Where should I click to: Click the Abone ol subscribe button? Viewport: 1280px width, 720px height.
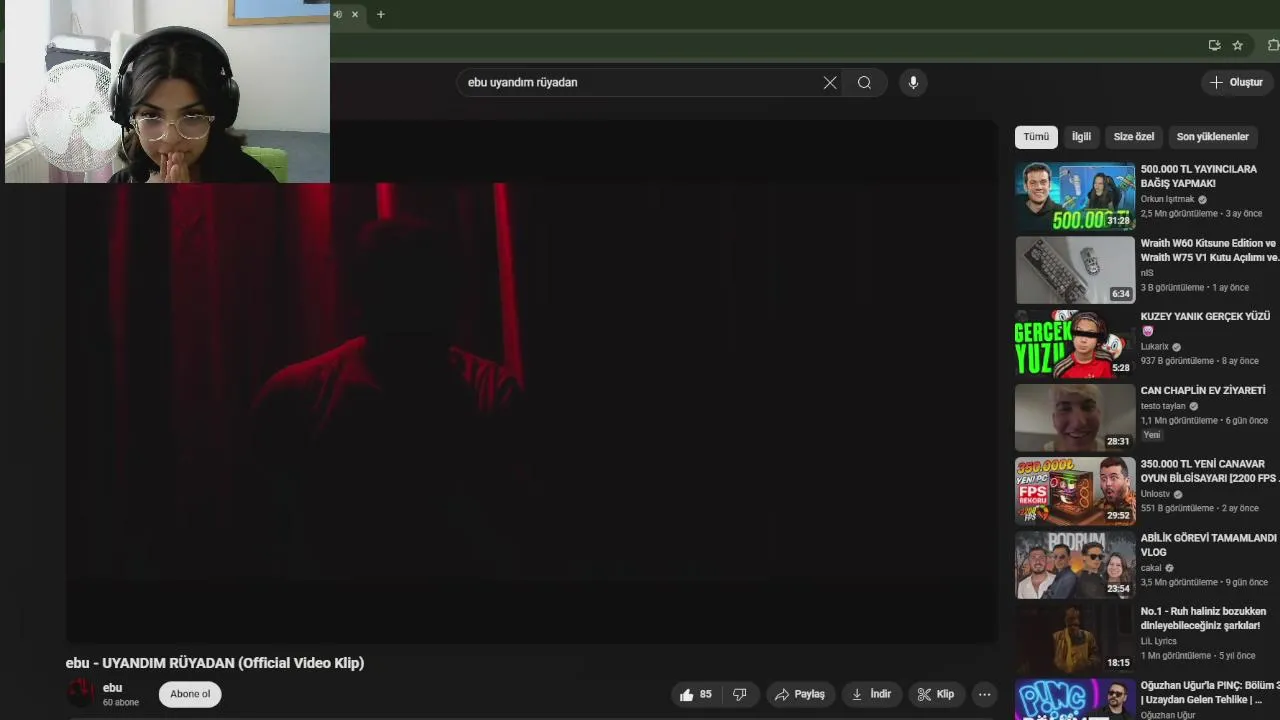pyautogui.click(x=190, y=694)
